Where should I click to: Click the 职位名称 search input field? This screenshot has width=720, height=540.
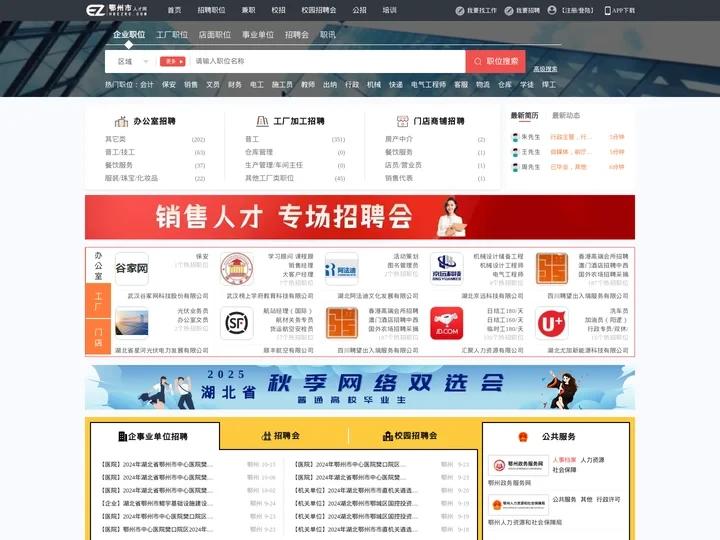[329, 61]
